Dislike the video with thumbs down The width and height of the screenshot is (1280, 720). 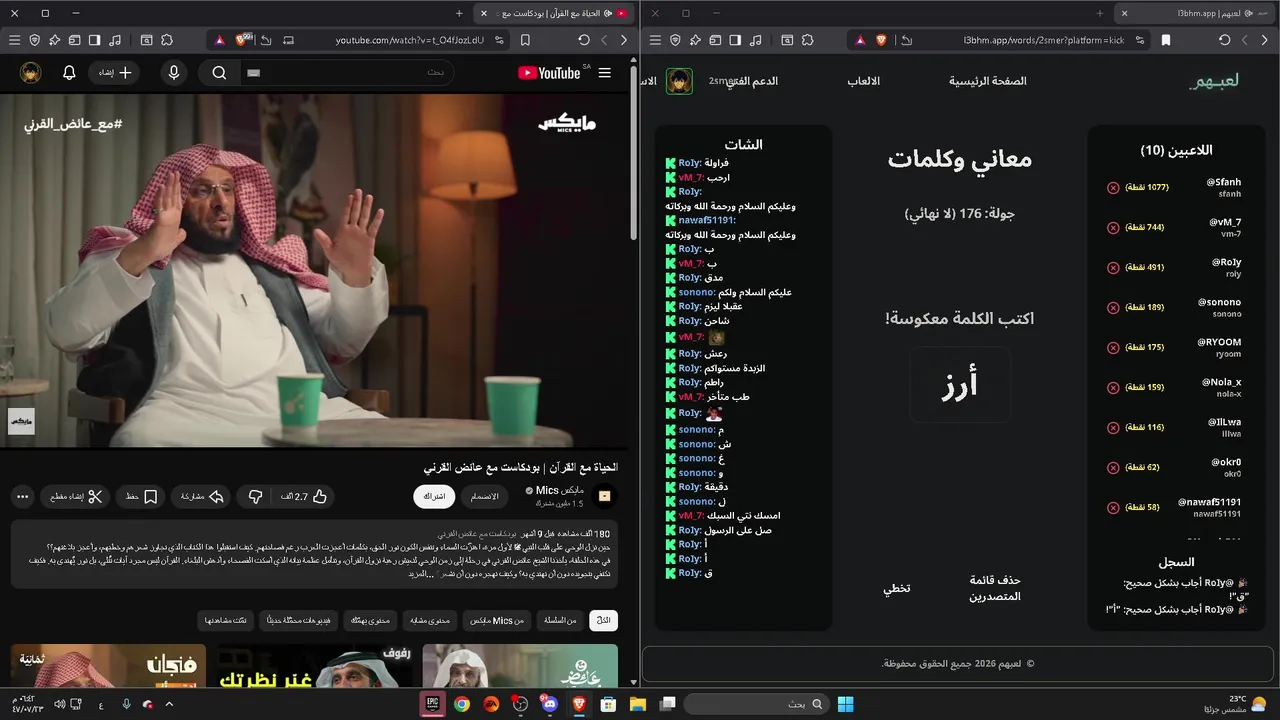pyautogui.click(x=255, y=496)
